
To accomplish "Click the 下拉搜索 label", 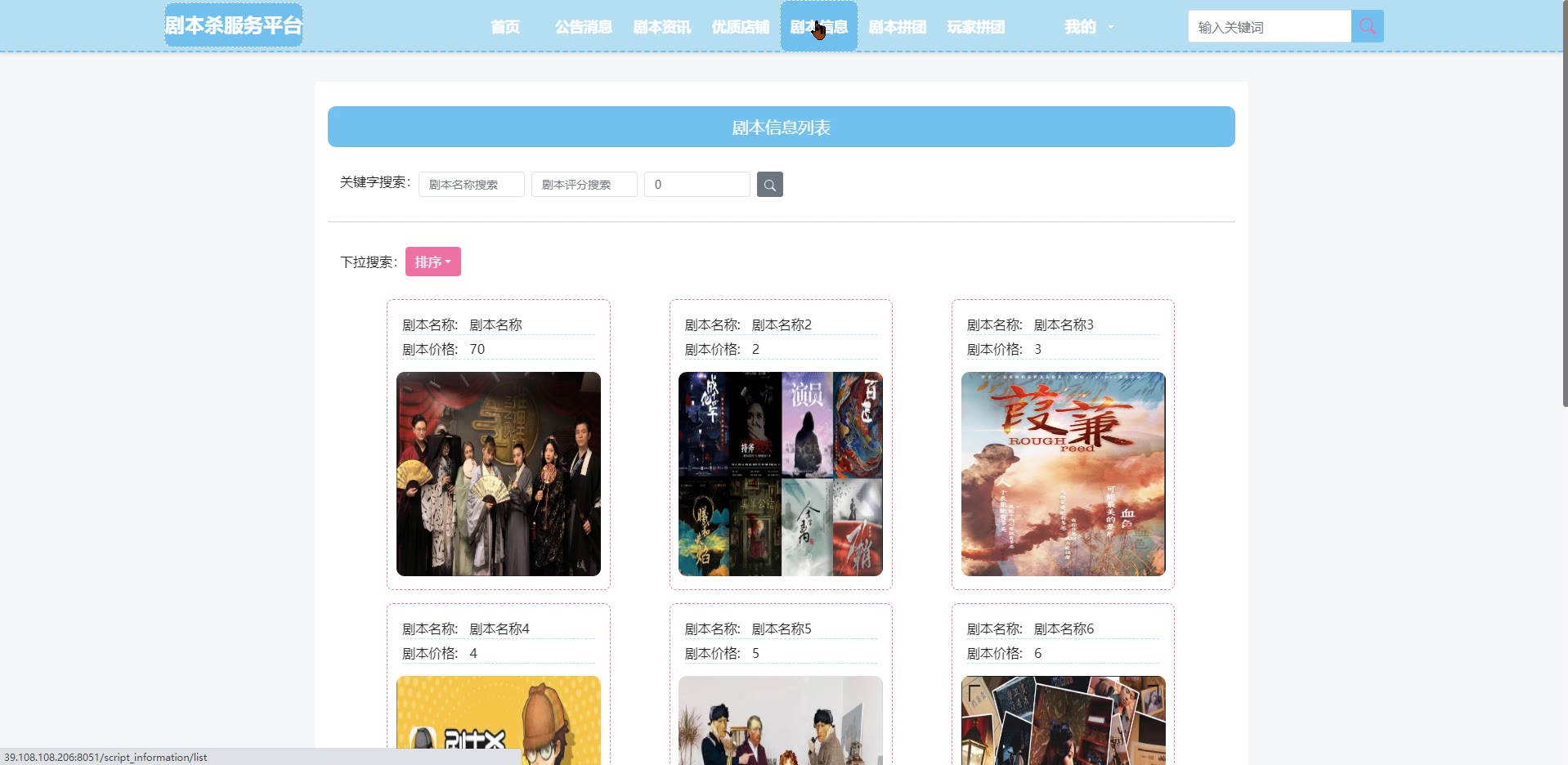I will tap(369, 262).
